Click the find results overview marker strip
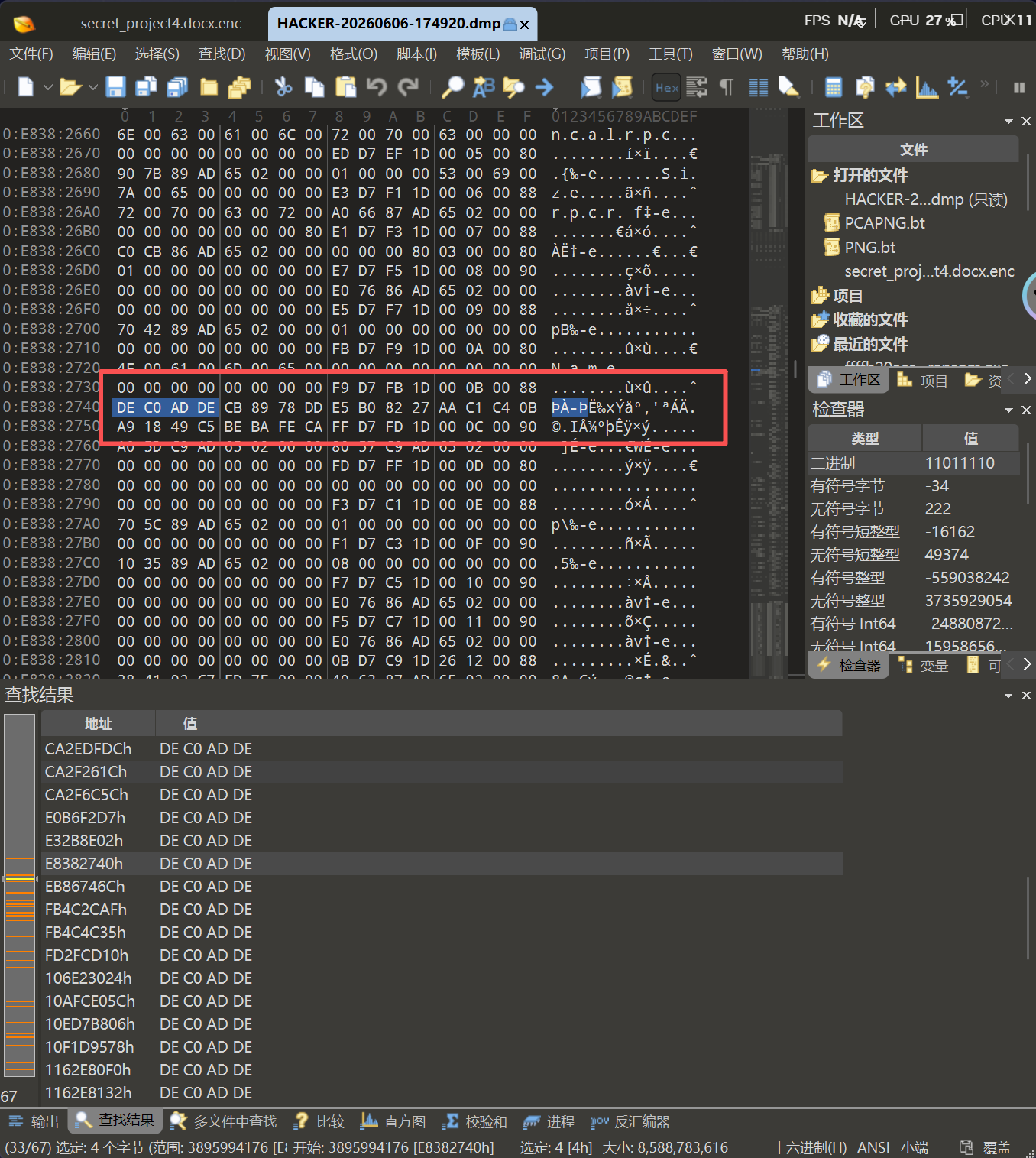This screenshot has height=1158, width=1036. (x=19, y=894)
